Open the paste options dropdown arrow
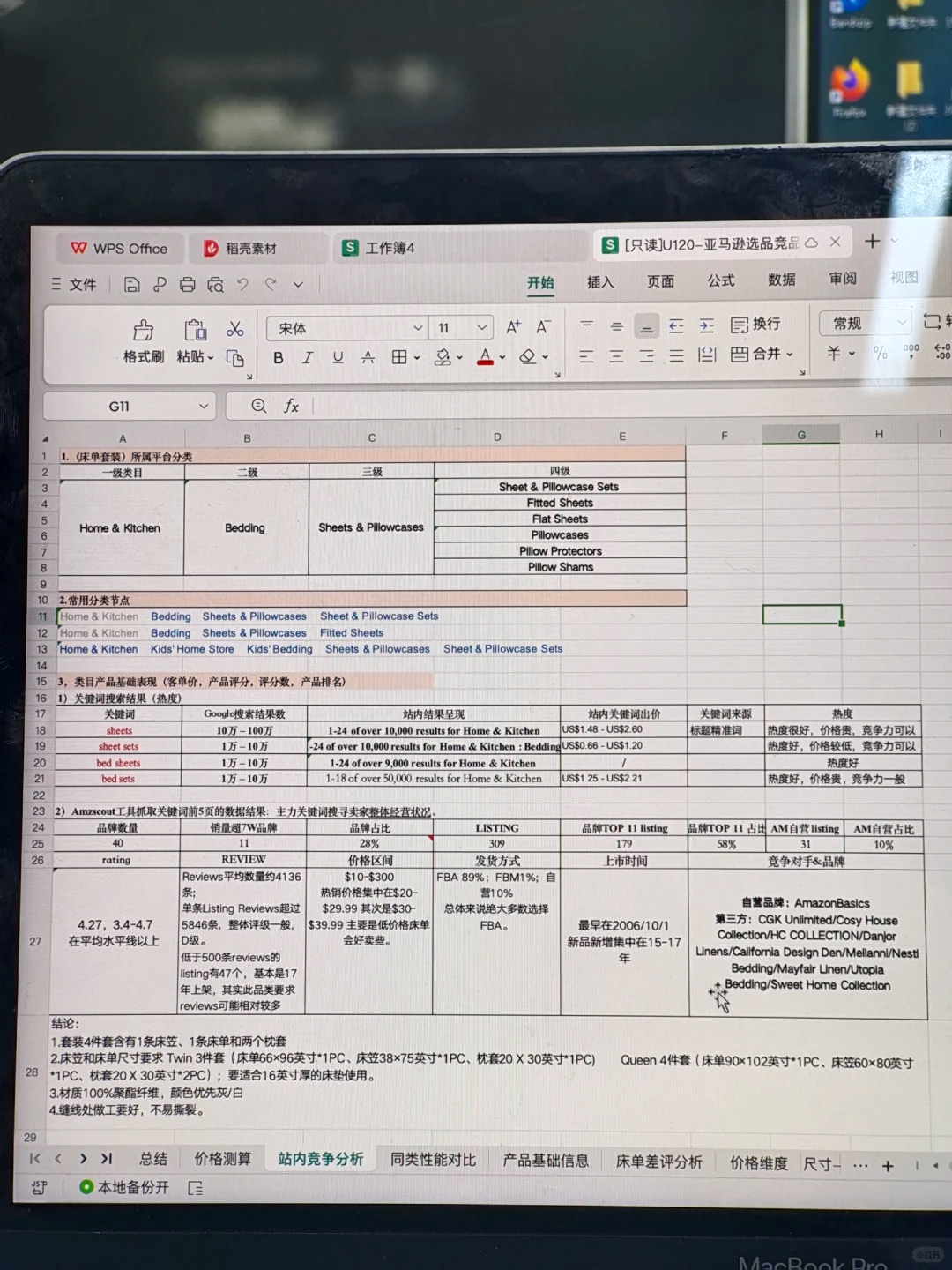This screenshot has width=952, height=1270. [x=211, y=358]
